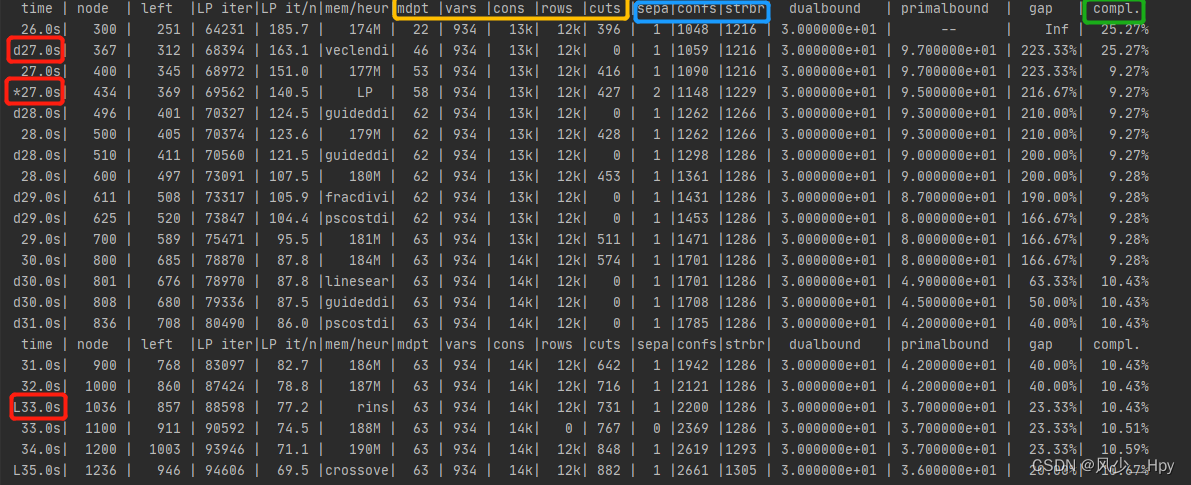
Task: Select primalbound value '4.500000e+01'
Action: tap(948, 302)
